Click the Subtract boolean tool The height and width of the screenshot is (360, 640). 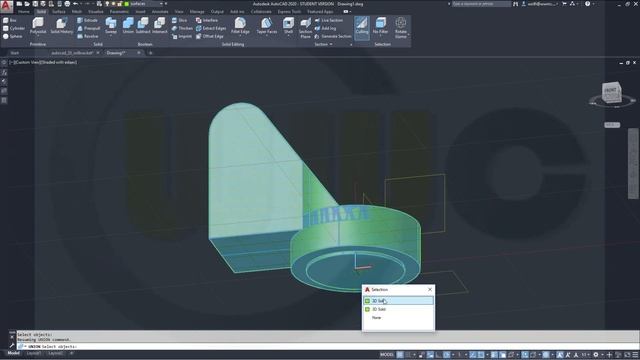pos(143,26)
